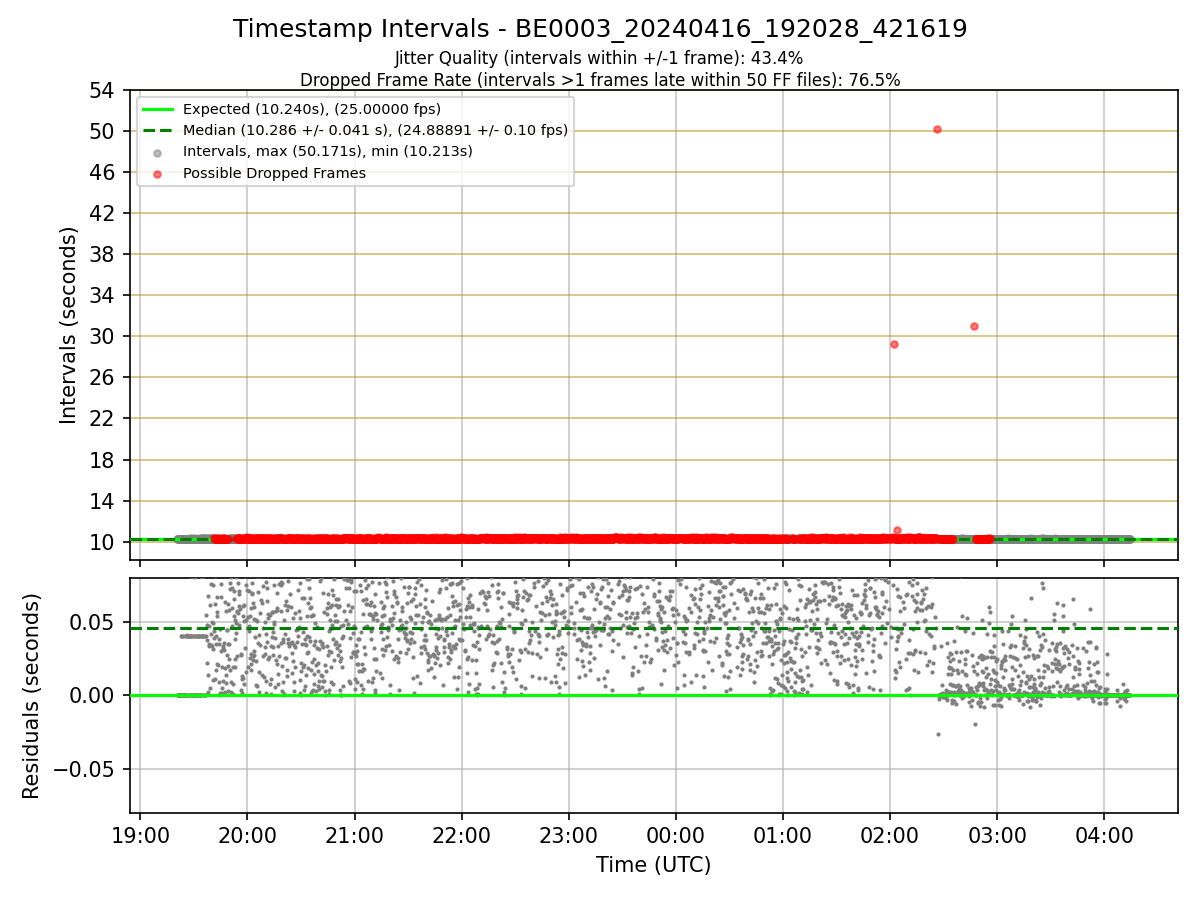Click the "20:00" x-axis tick label

point(247,835)
